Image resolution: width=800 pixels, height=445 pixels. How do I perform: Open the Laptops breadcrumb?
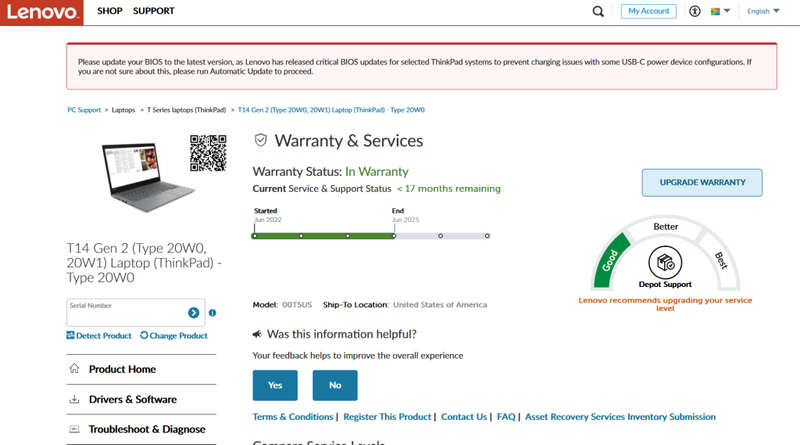(123, 110)
